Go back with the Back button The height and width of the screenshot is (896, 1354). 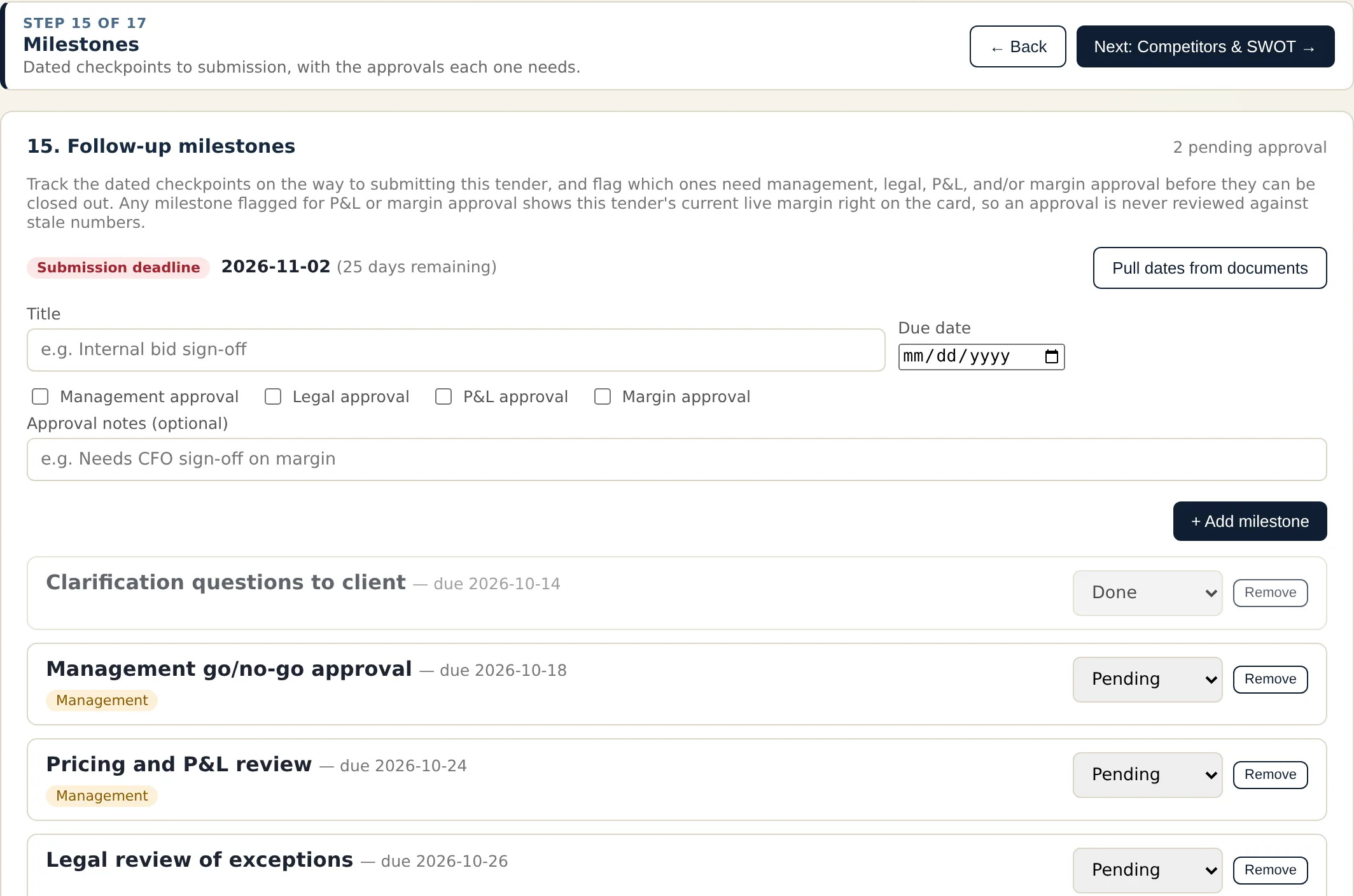tap(1017, 46)
